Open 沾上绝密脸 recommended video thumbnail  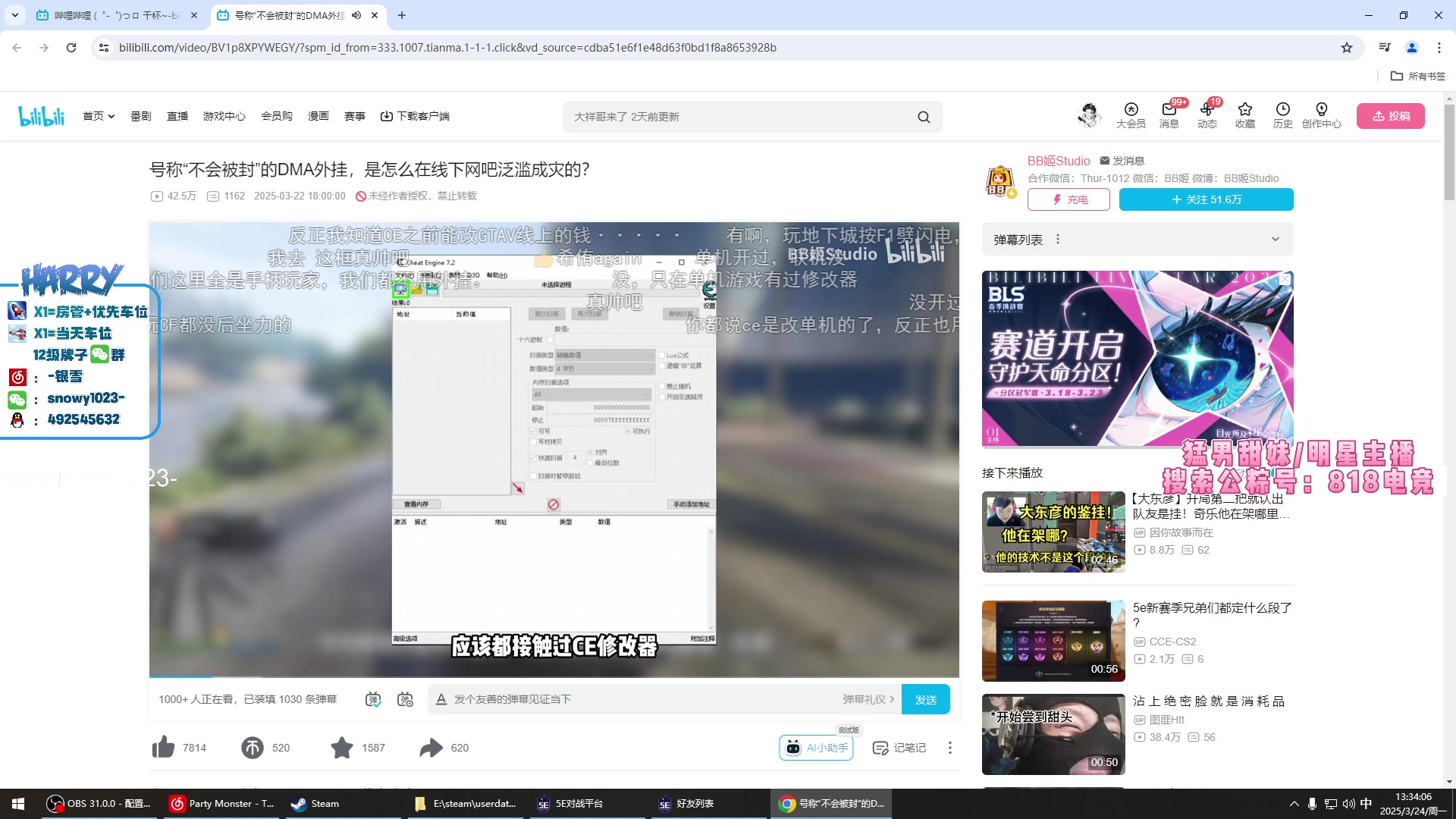point(1053,734)
